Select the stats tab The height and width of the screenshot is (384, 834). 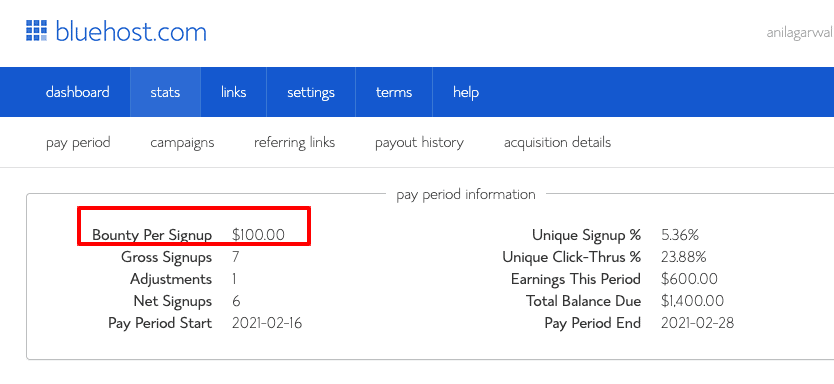point(165,92)
